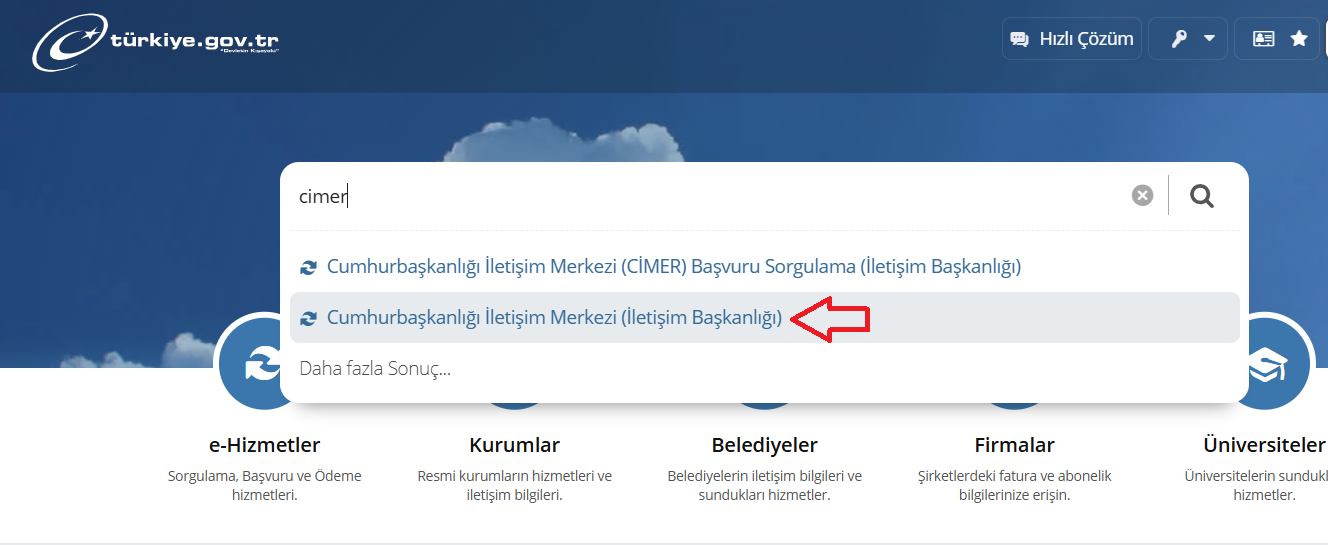Click the 'Sorgulama, Başvuru ve Ödeme hizmetleri' text

(264, 485)
